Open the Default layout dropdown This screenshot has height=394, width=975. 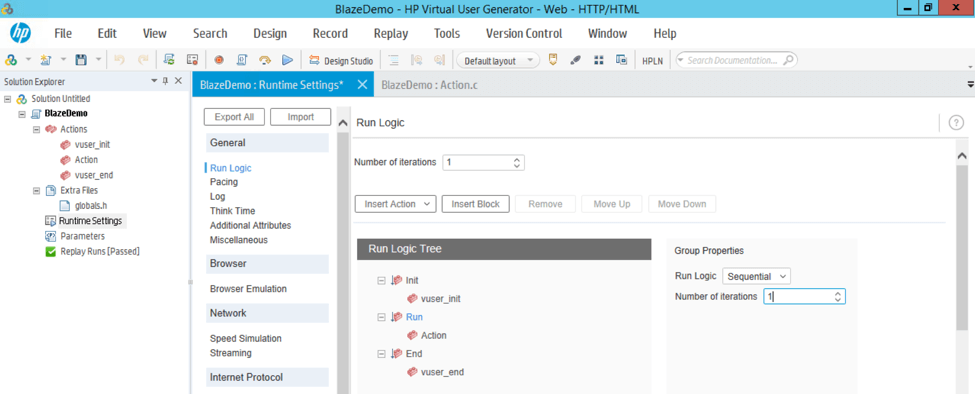(498, 61)
